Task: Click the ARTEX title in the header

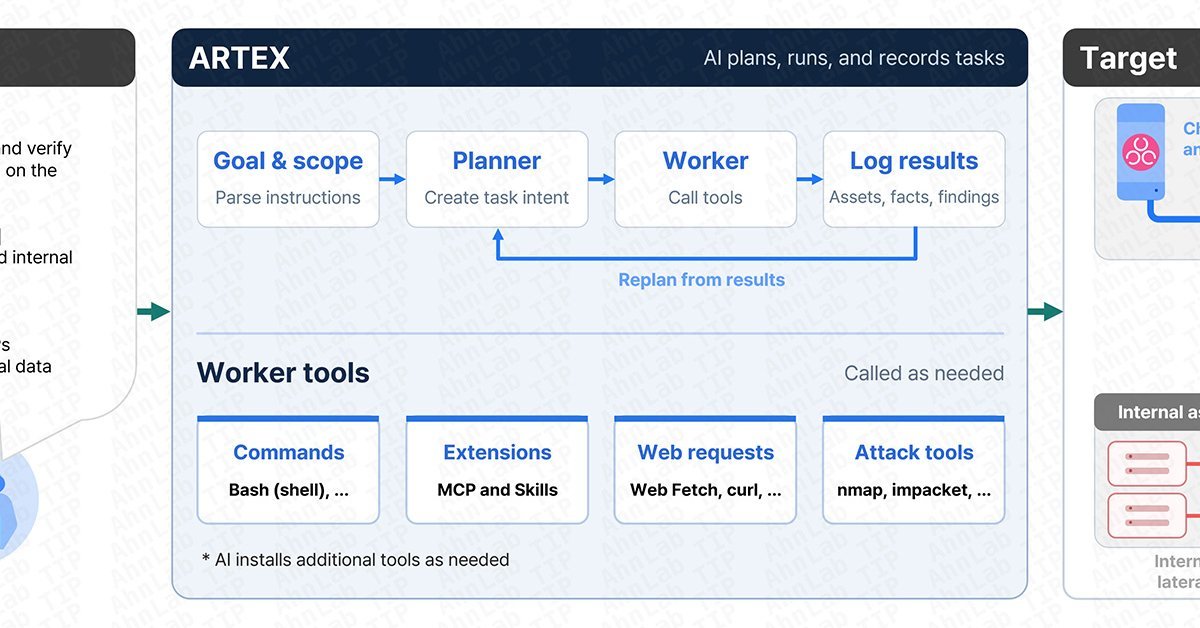Action: click(x=239, y=58)
